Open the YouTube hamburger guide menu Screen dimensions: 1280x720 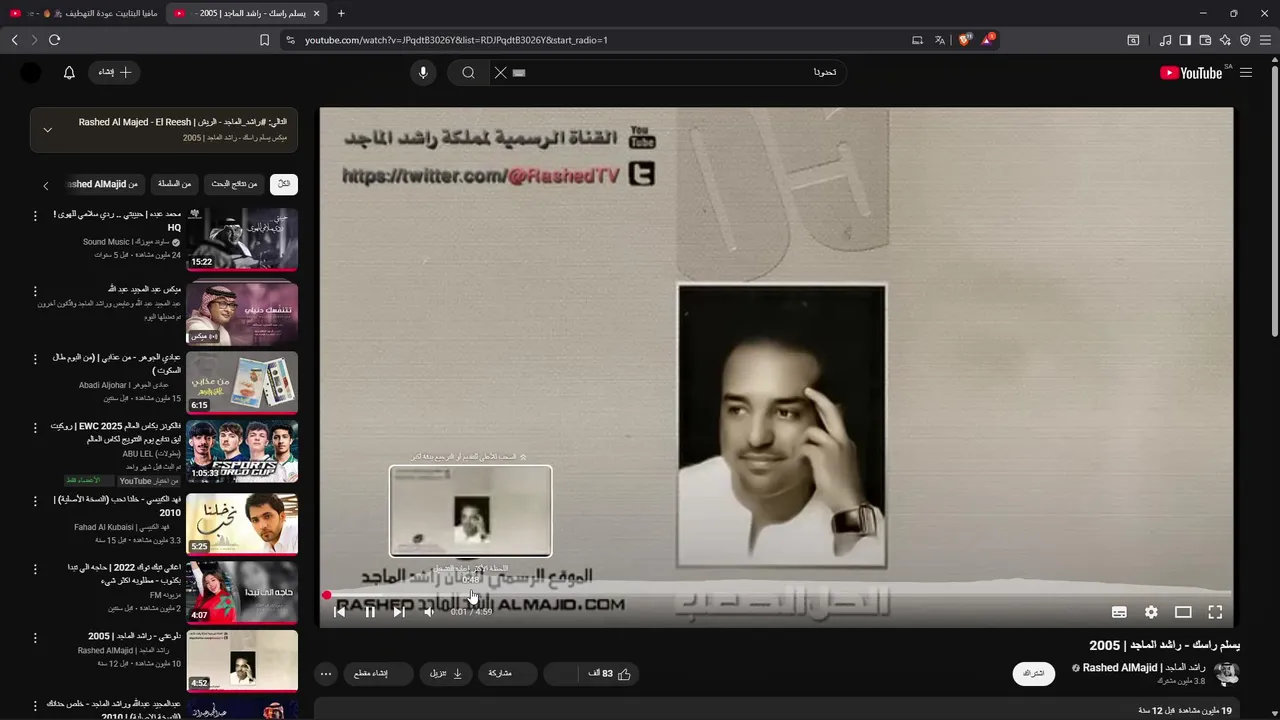[x=1246, y=72]
